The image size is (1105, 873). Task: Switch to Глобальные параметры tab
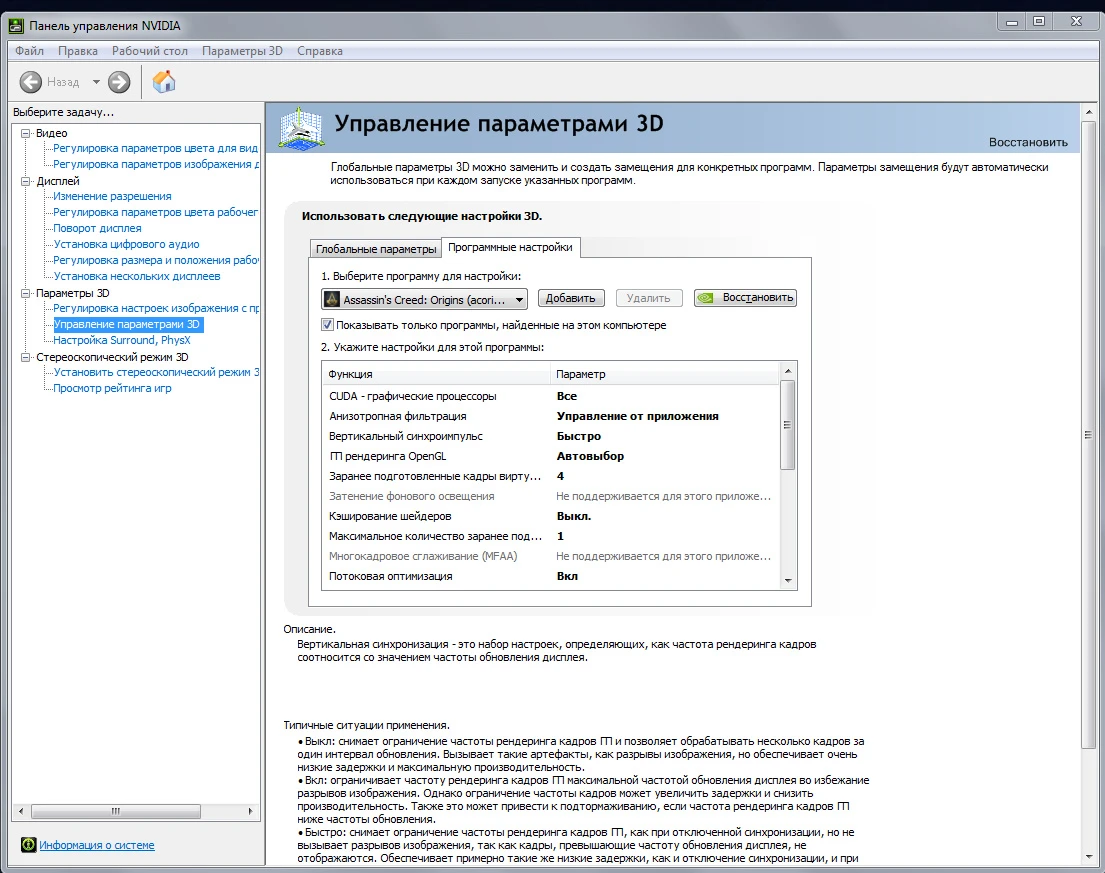376,249
